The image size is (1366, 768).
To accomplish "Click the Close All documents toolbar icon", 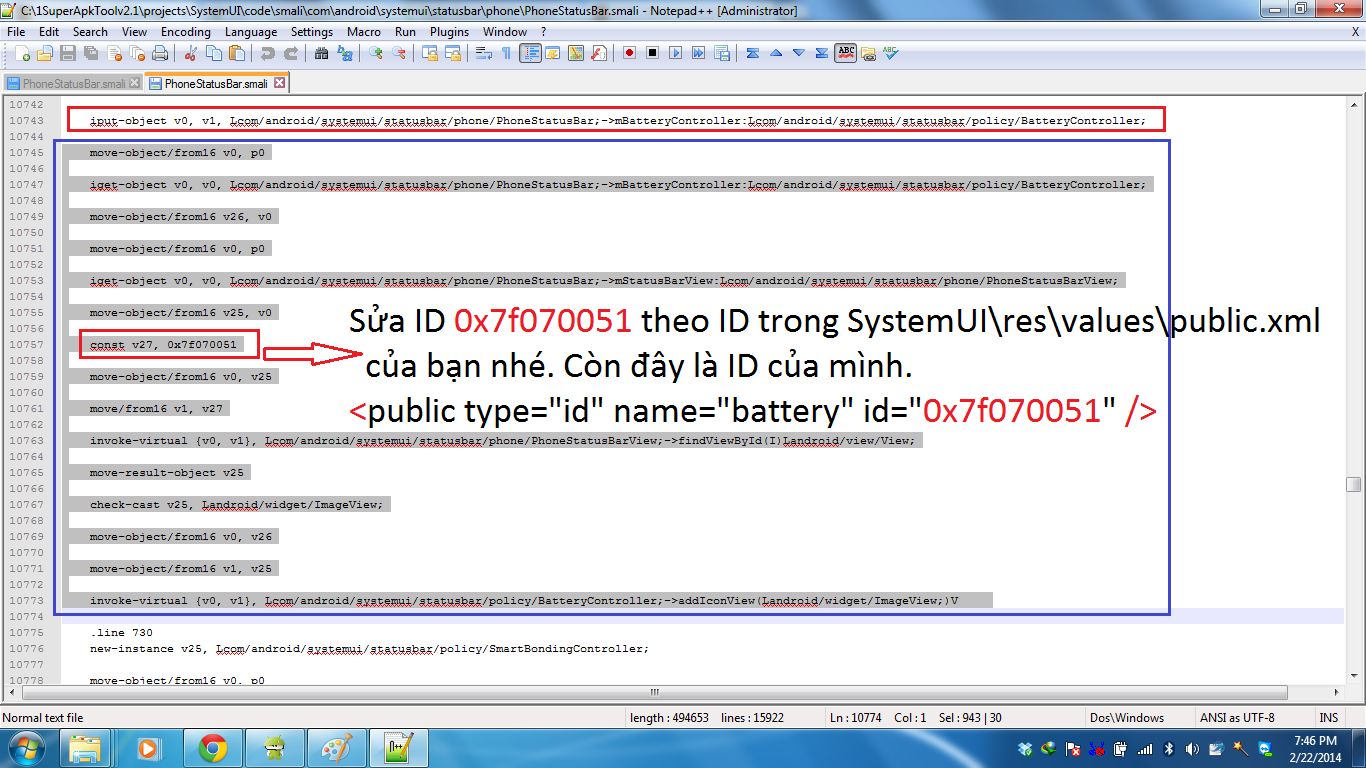I will (x=137, y=53).
